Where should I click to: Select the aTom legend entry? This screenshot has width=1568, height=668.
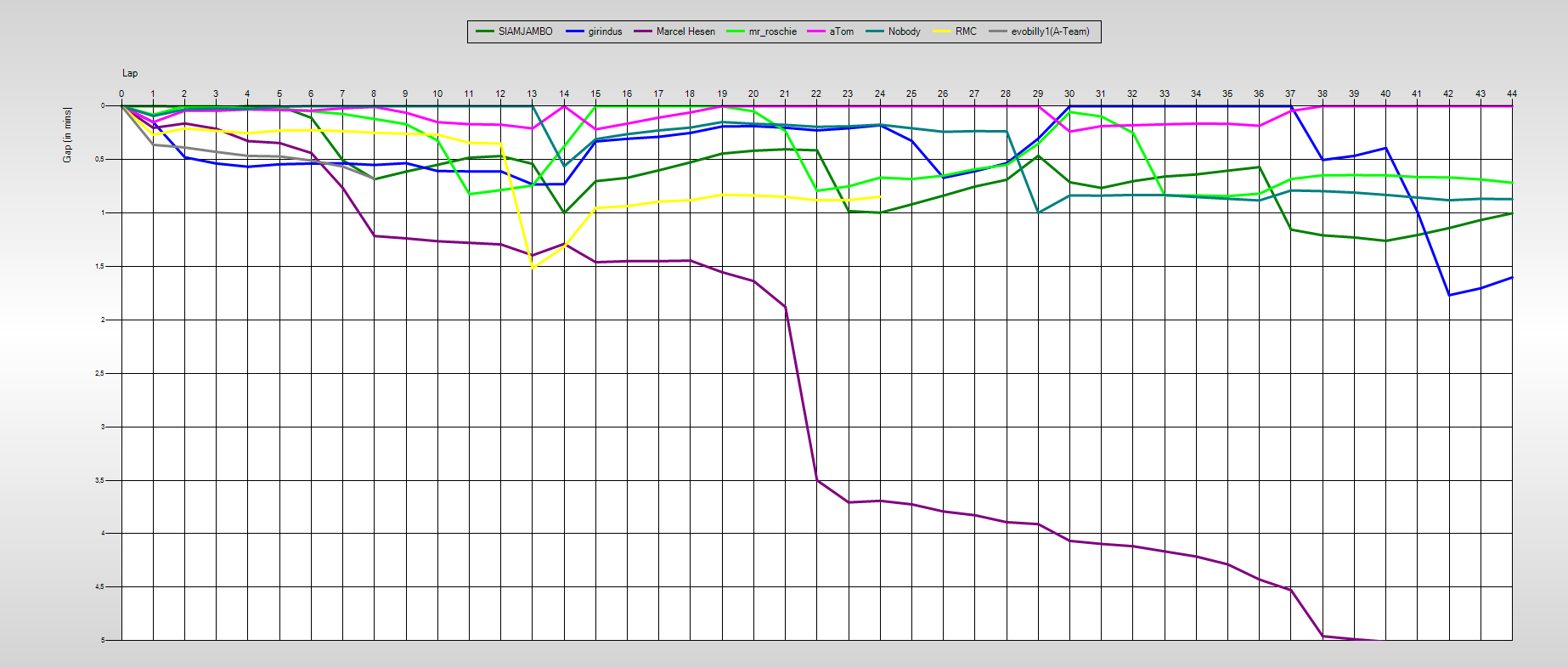tap(841, 31)
